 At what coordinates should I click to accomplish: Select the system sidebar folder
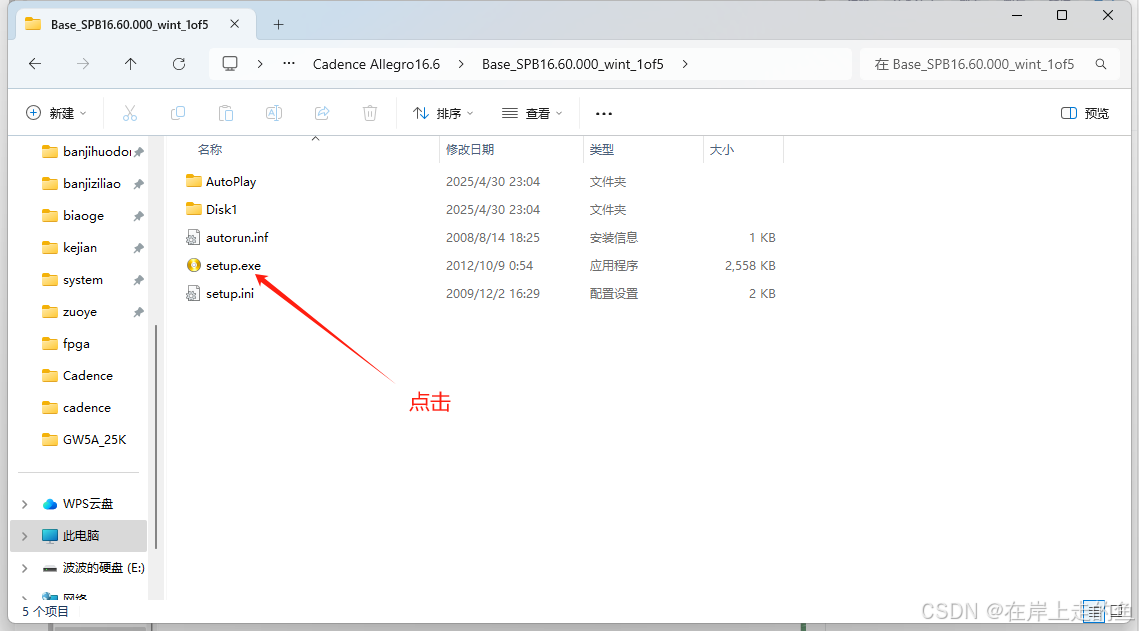click(83, 280)
